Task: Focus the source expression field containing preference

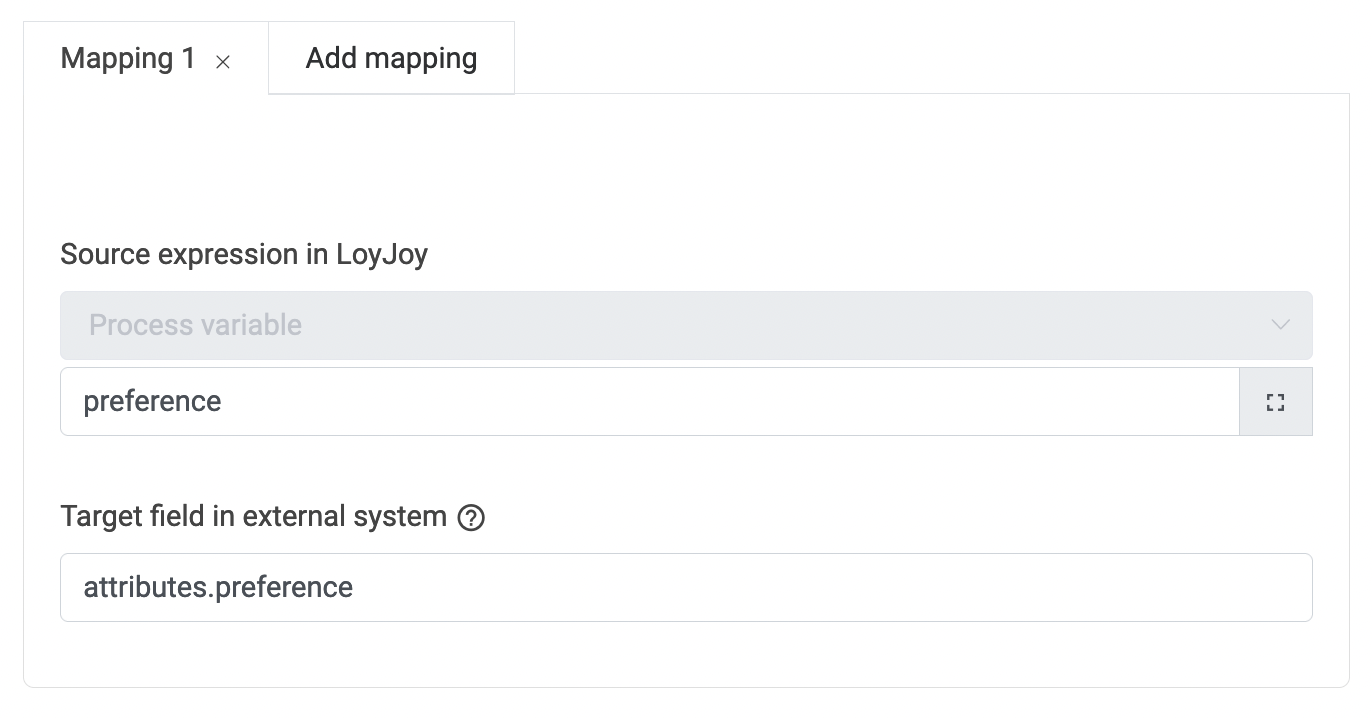Action: point(650,402)
